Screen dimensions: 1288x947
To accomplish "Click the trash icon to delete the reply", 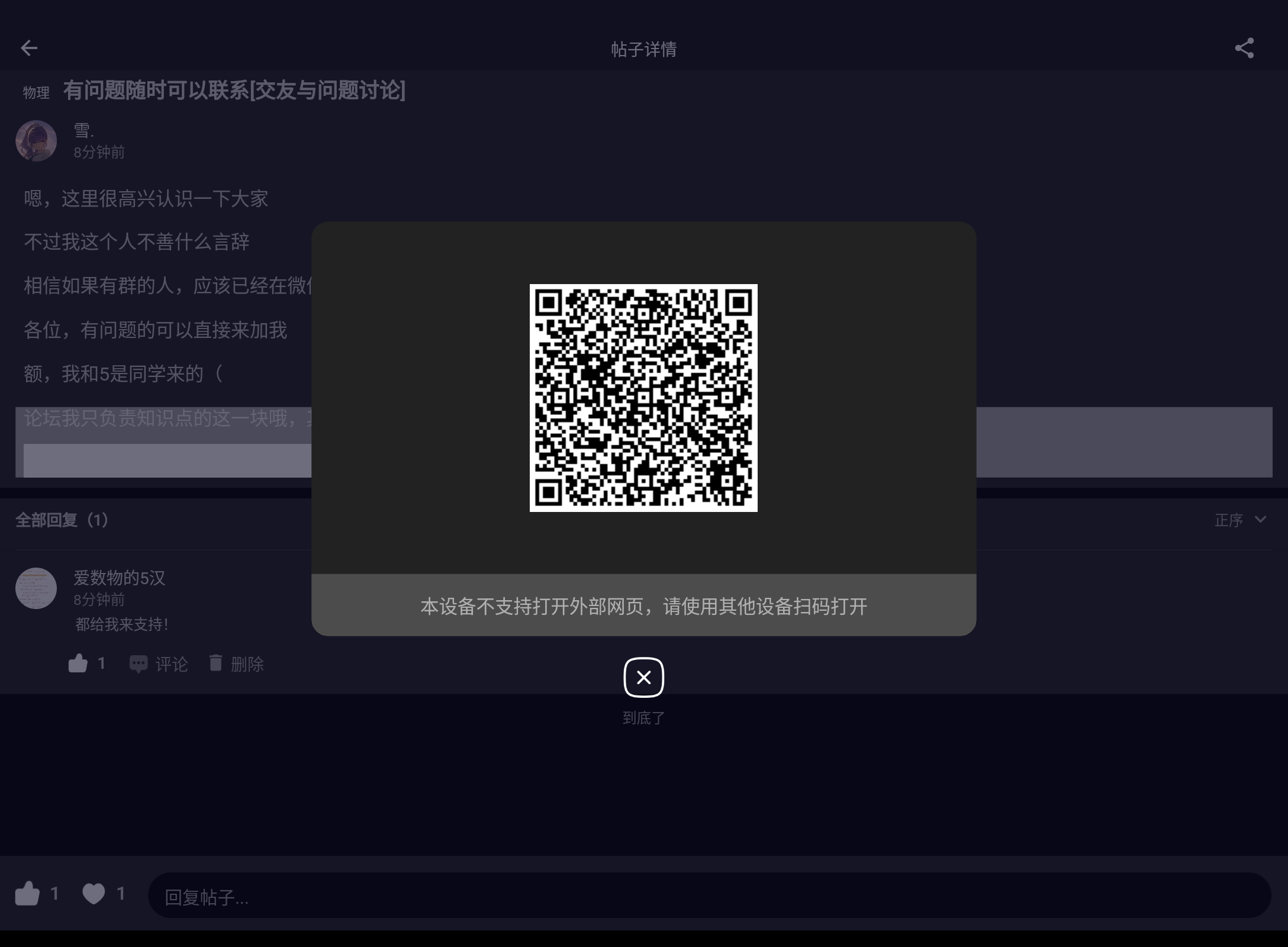I will click(217, 663).
